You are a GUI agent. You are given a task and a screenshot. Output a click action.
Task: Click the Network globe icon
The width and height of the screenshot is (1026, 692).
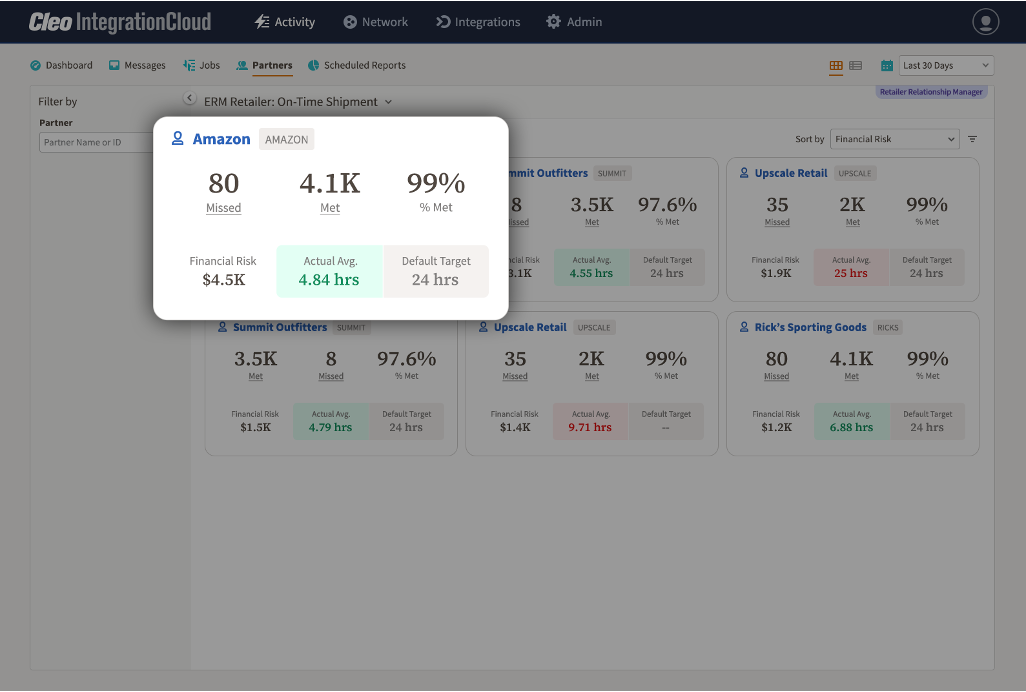coord(350,22)
